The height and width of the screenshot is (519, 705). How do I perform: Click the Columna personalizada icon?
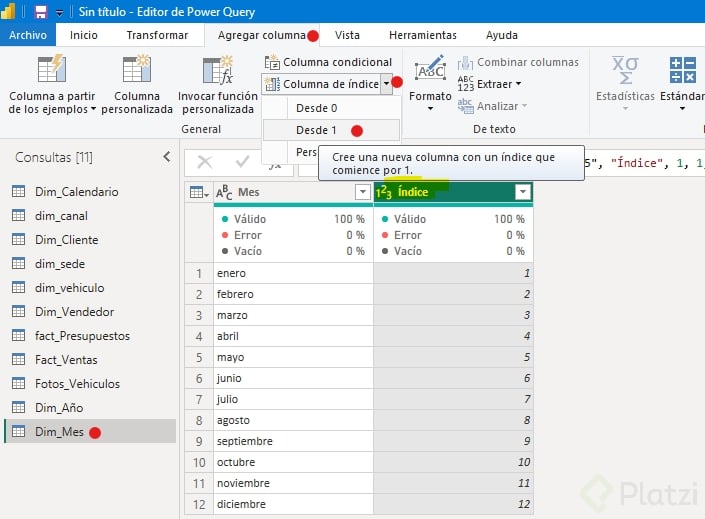[137, 69]
